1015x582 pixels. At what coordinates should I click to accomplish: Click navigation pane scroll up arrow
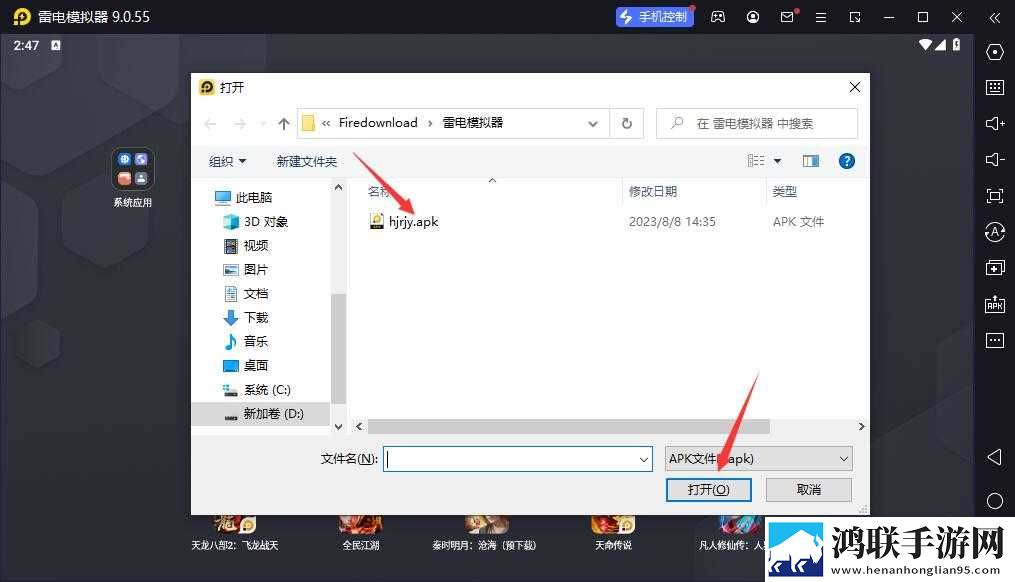click(x=338, y=187)
